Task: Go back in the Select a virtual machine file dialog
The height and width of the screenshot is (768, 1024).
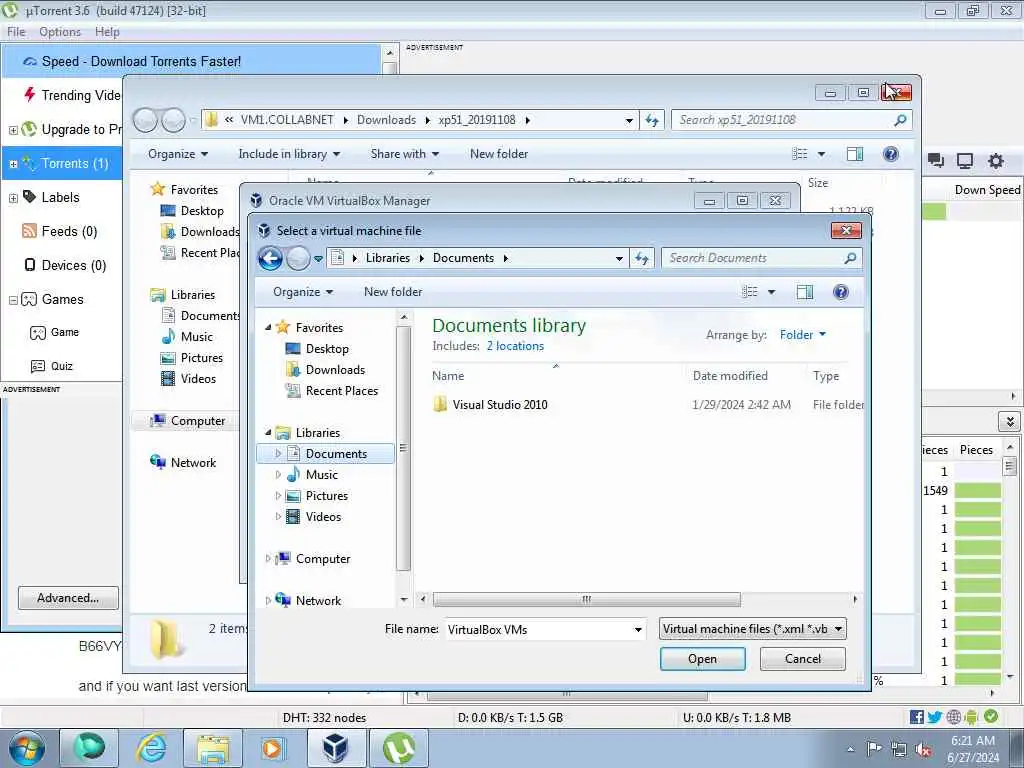Action: coord(270,259)
